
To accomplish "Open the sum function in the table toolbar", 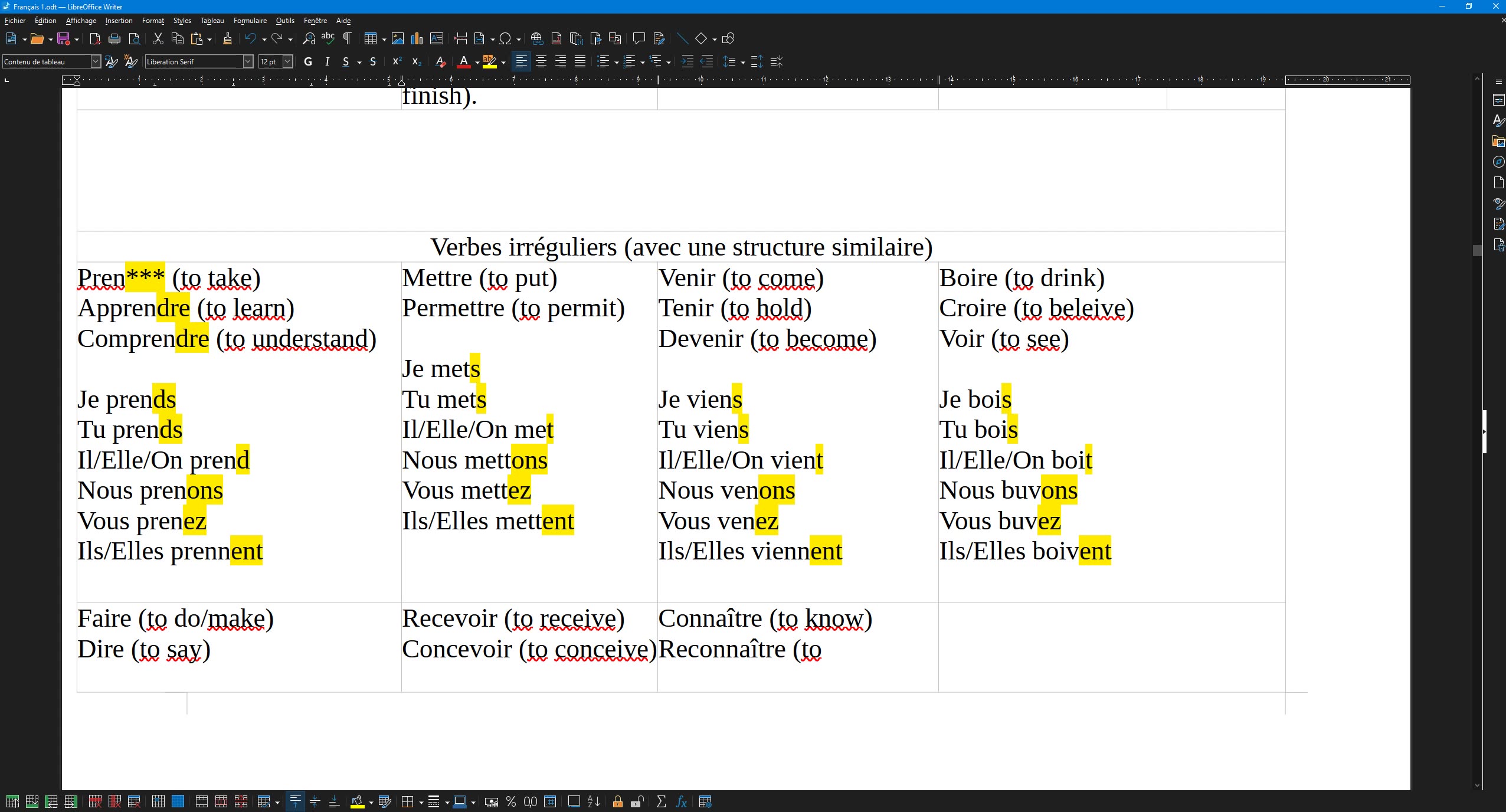I will click(660, 802).
